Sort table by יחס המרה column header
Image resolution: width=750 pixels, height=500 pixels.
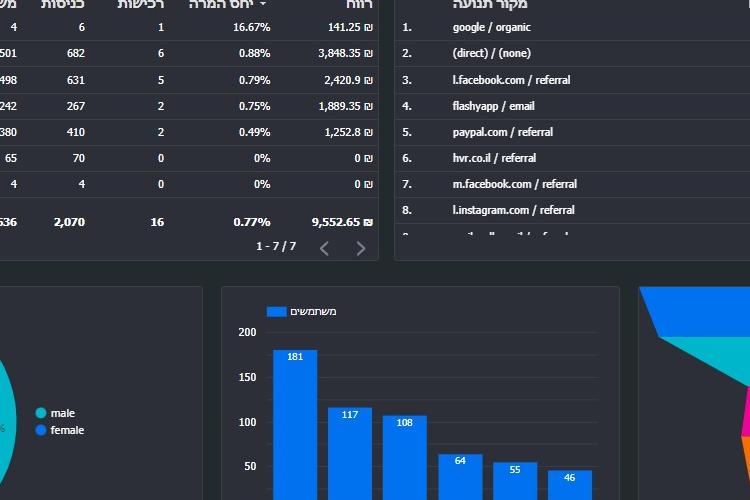tap(221, 5)
